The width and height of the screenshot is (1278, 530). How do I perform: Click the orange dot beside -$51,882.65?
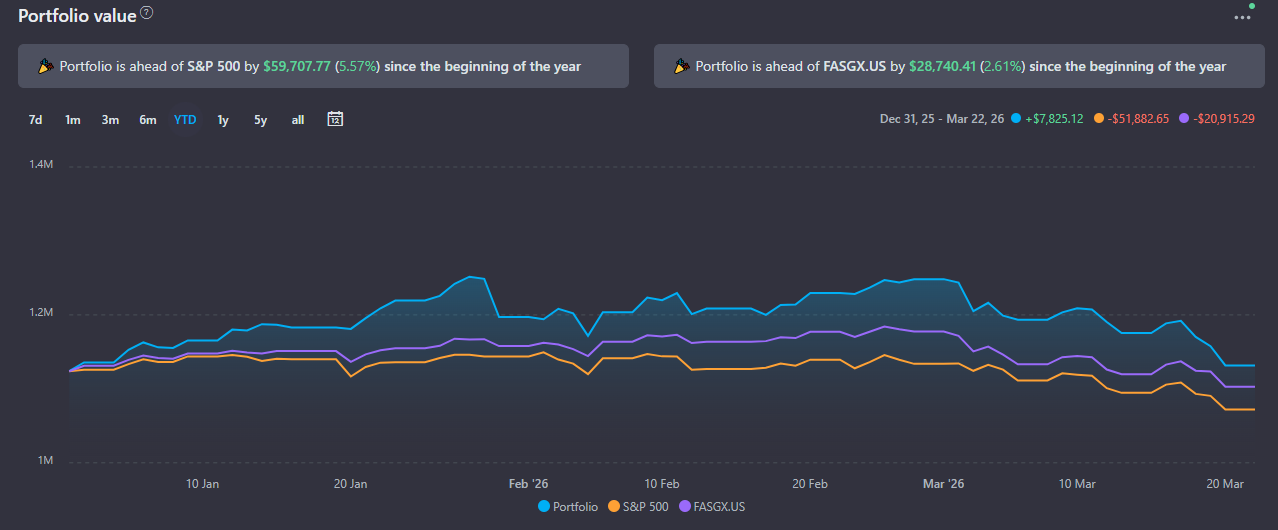[x=1098, y=118]
